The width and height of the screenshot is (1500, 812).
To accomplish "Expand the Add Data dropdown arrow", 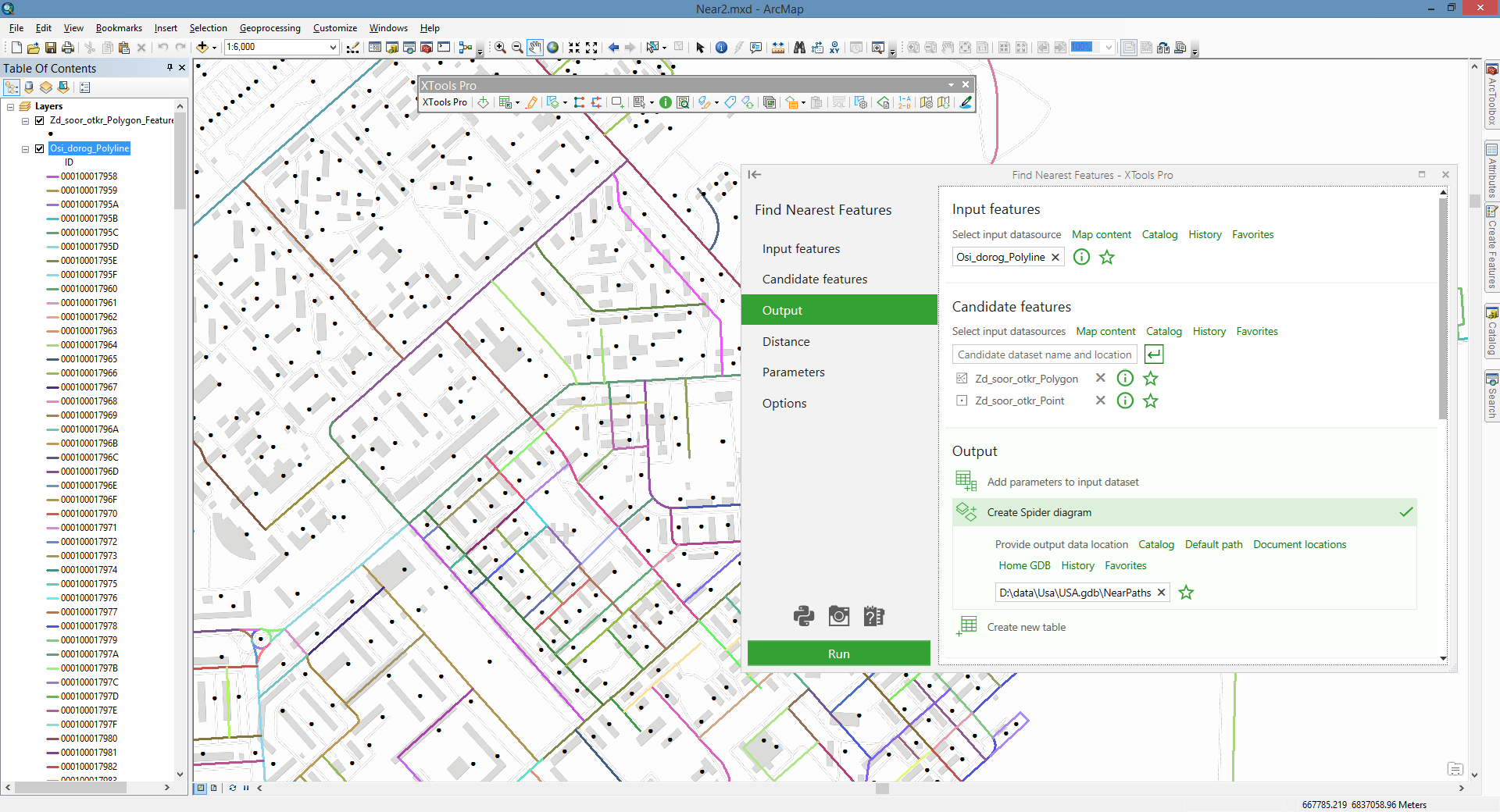I will point(214,48).
